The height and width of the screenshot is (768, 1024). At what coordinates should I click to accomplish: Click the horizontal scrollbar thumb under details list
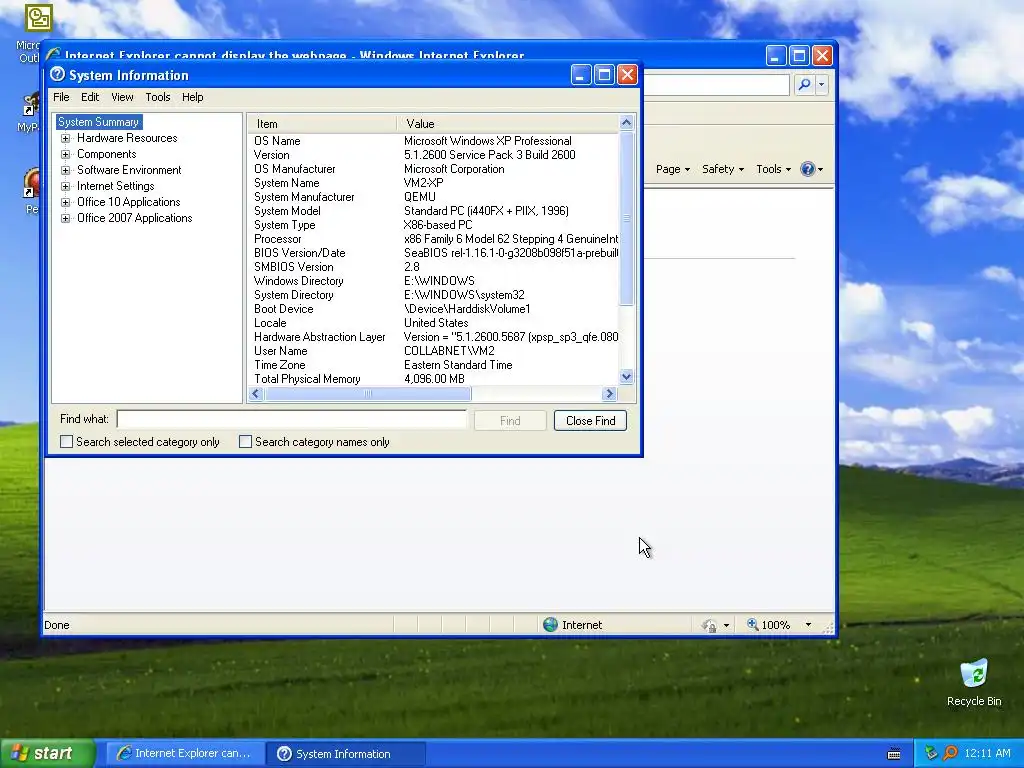(x=368, y=393)
